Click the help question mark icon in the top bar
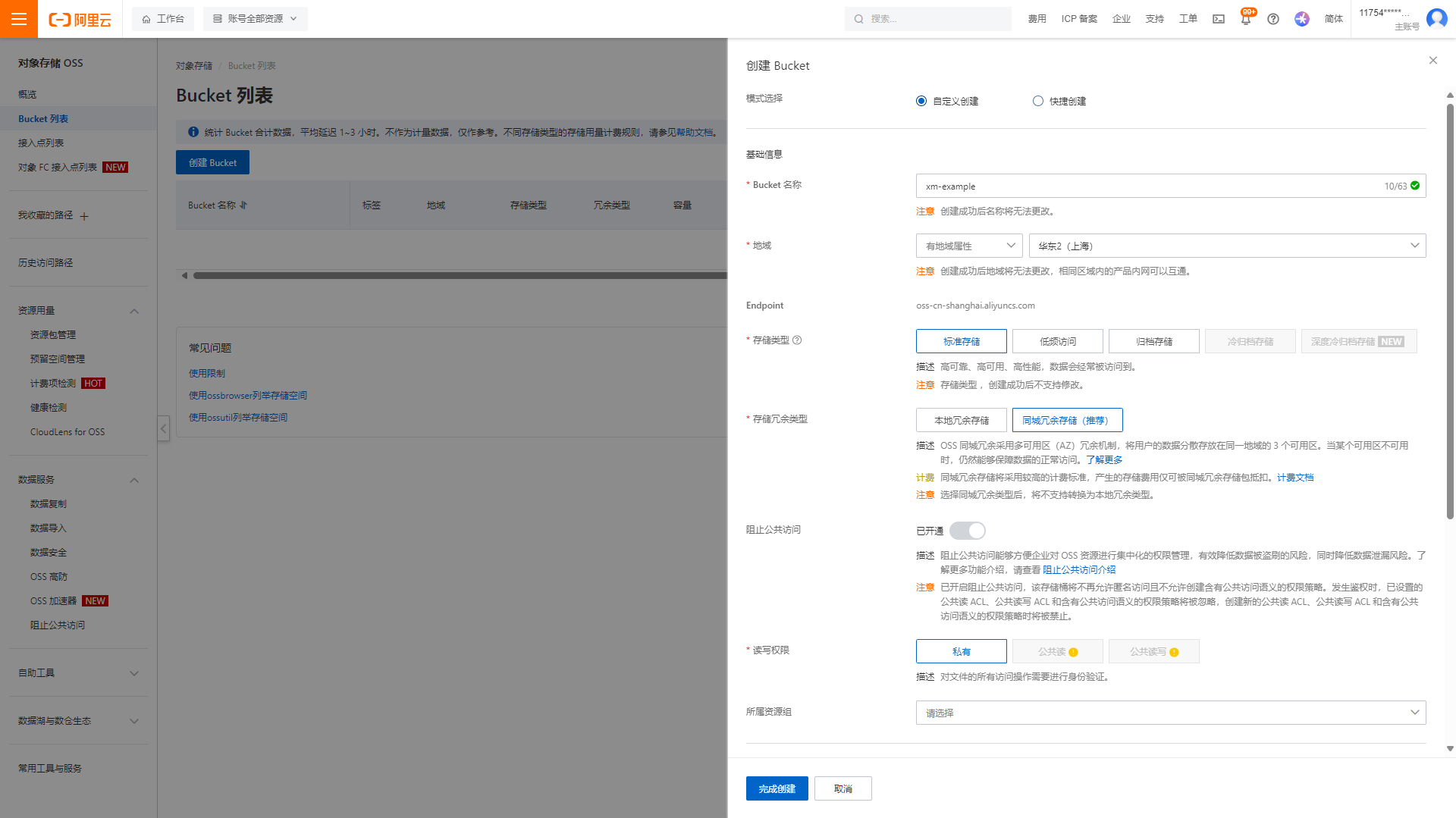Screen dimensions: 1456x818 pos(1273,19)
